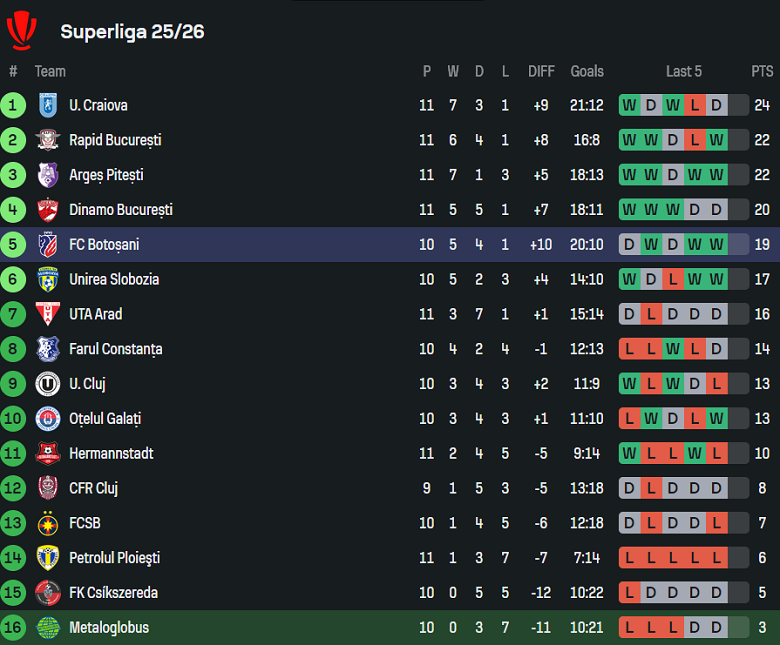Click the FC Botoșani club crest

click(47, 244)
